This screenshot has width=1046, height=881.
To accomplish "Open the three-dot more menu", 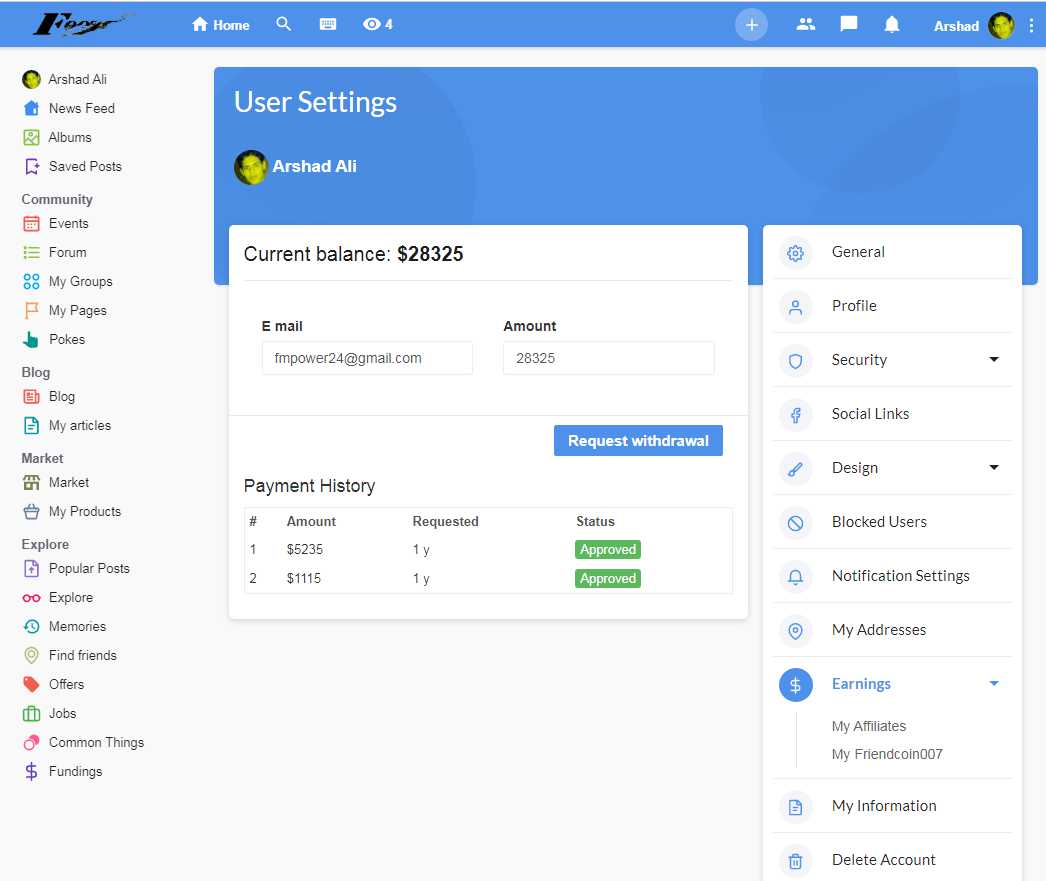I will coord(1031,26).
